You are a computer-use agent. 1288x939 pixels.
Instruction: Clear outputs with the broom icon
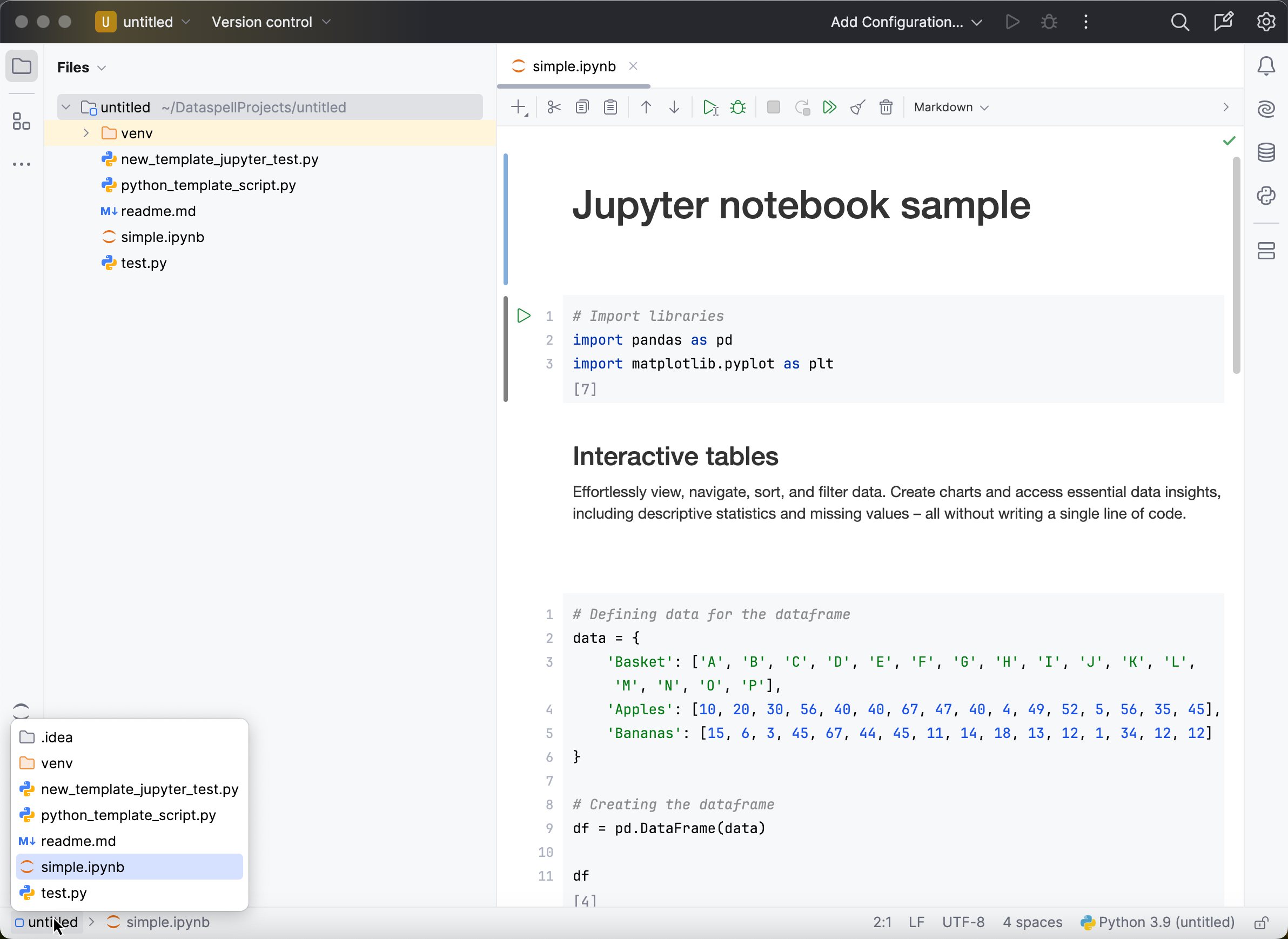[x=857, y=108]
